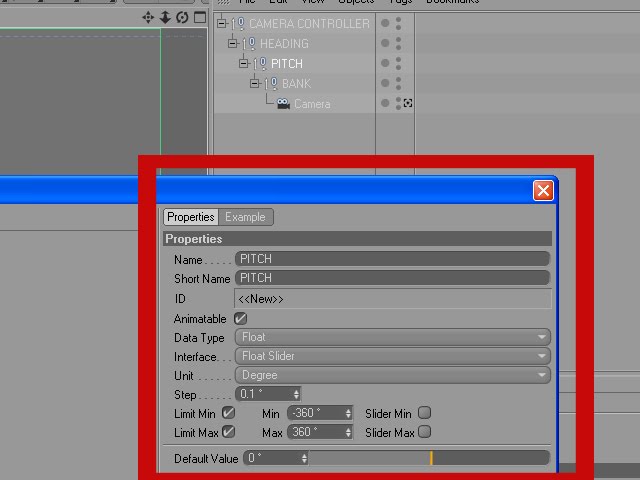Toggle layer dot of HEADING

(x=385, y=43)
